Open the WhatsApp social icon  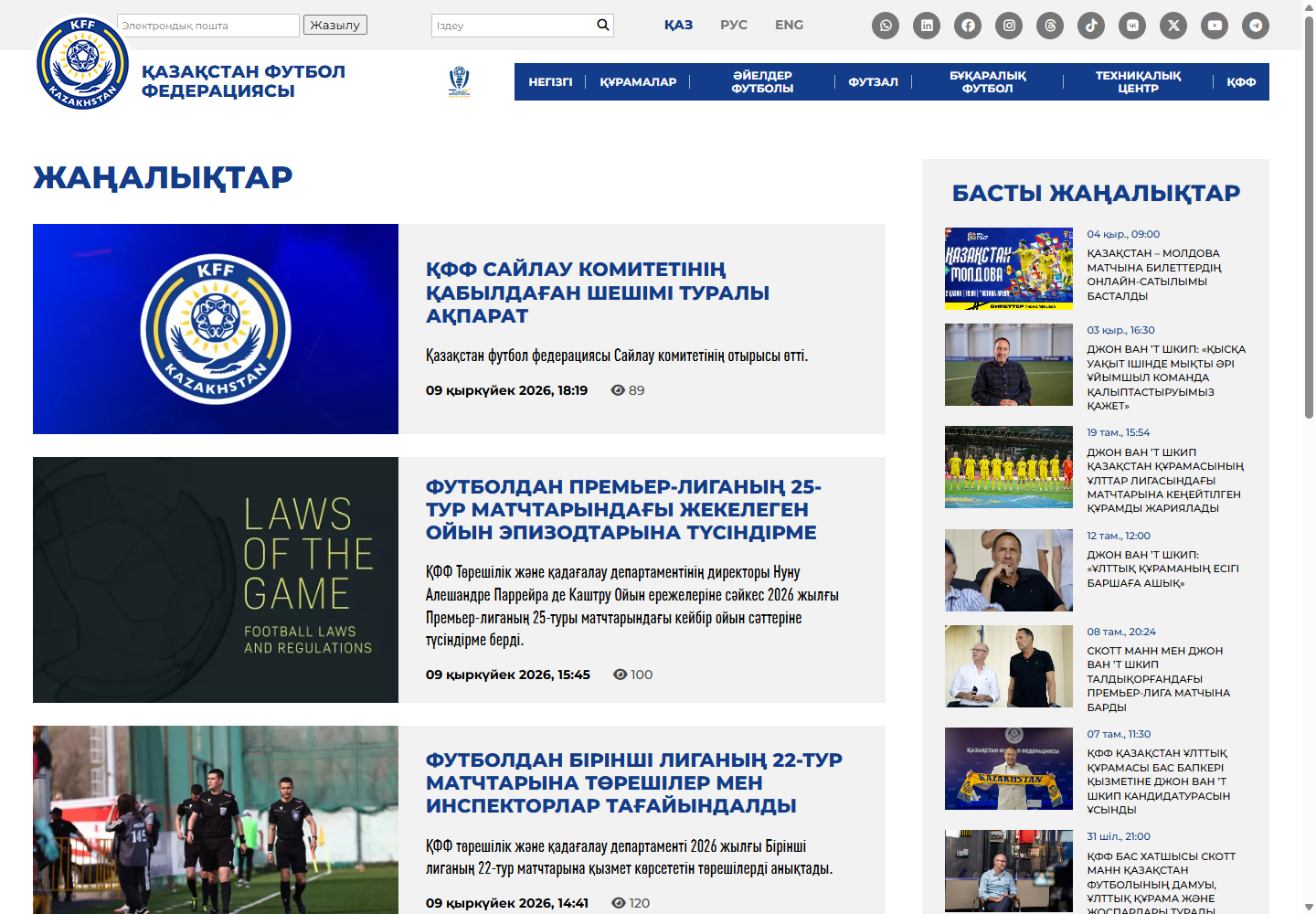coord(886,26)
